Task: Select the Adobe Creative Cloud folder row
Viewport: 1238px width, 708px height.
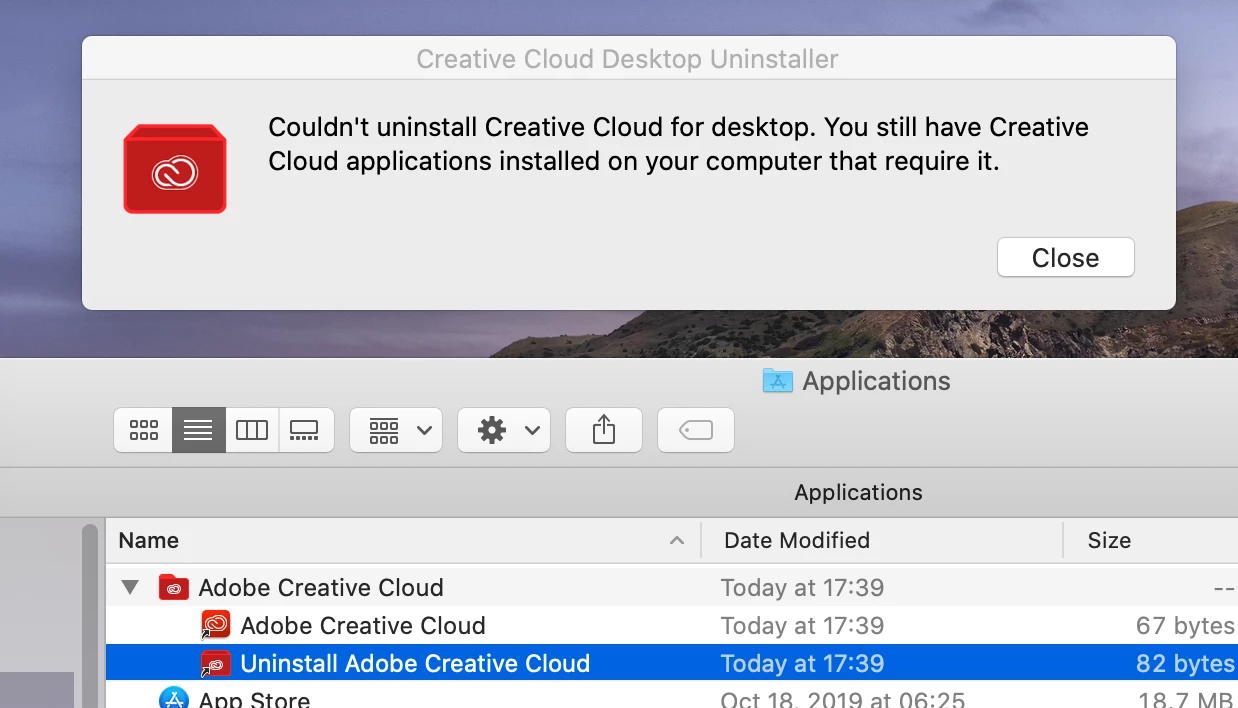Action: [672, 587]
